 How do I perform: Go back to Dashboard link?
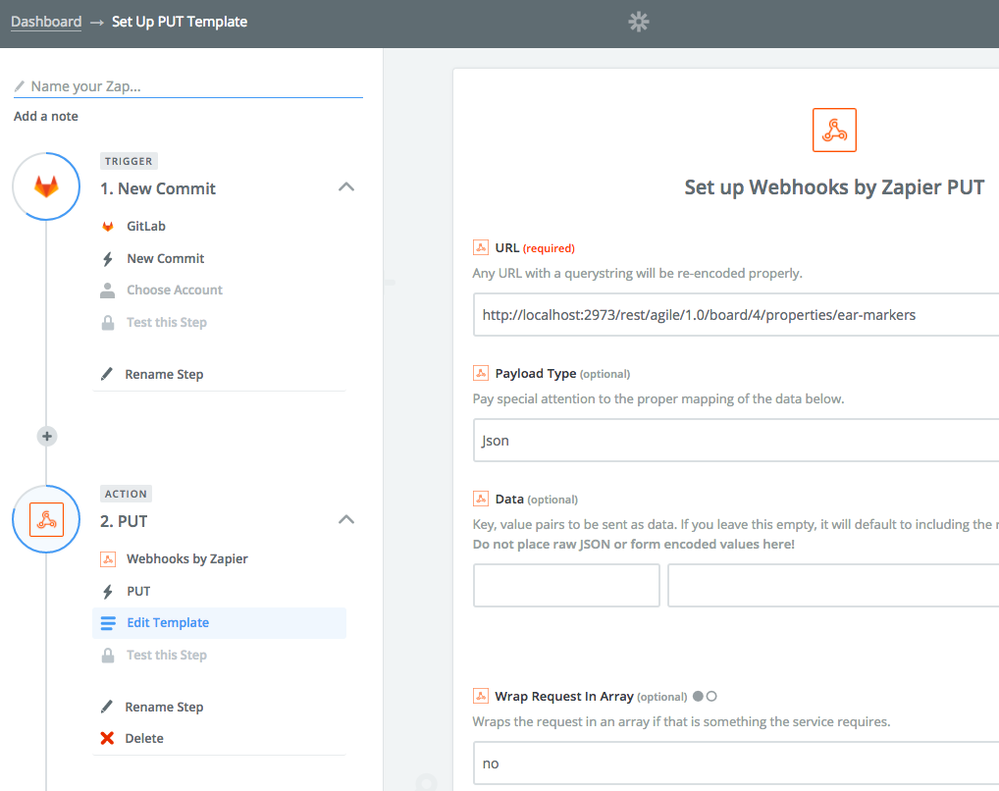point(46,22)
